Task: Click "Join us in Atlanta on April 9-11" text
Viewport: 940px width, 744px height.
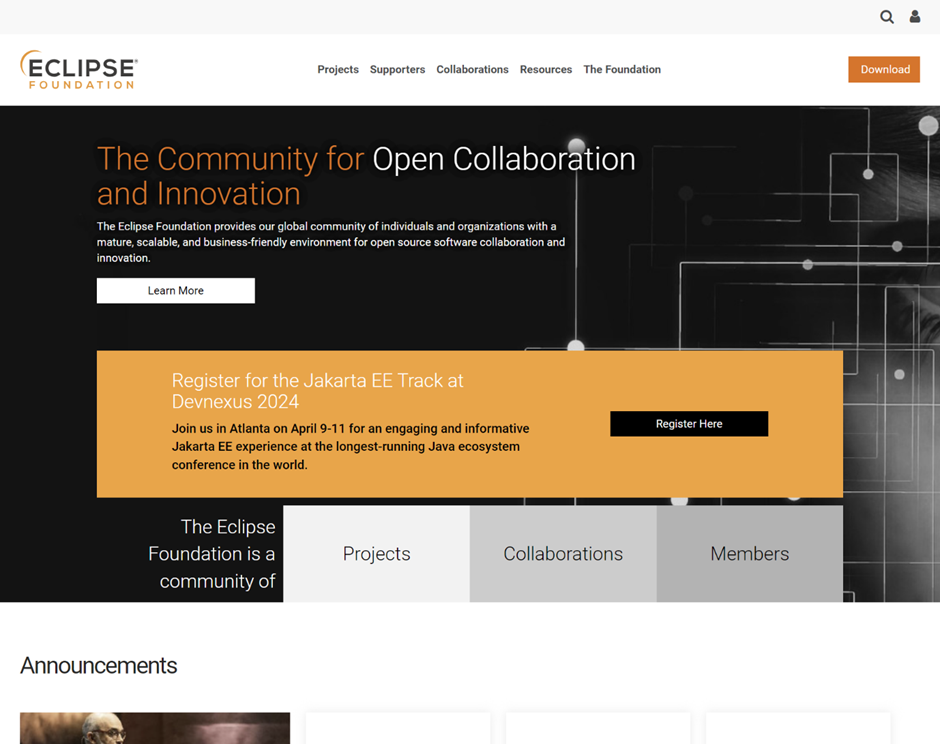Action: pyautogui.click(x=259, y=429)
